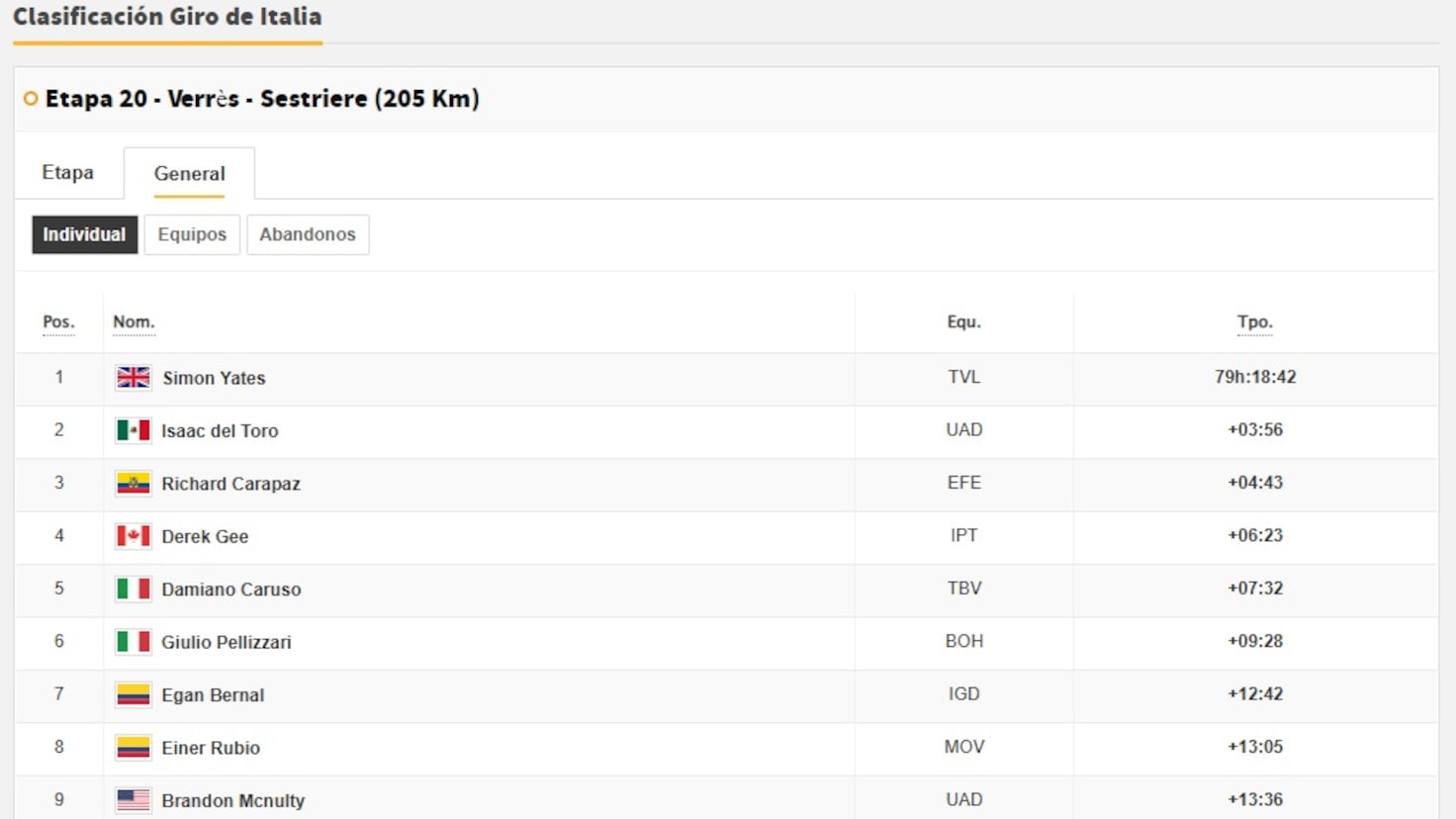Click the Nom. column header
1456x819 pixels.
[x=134, y=322]
